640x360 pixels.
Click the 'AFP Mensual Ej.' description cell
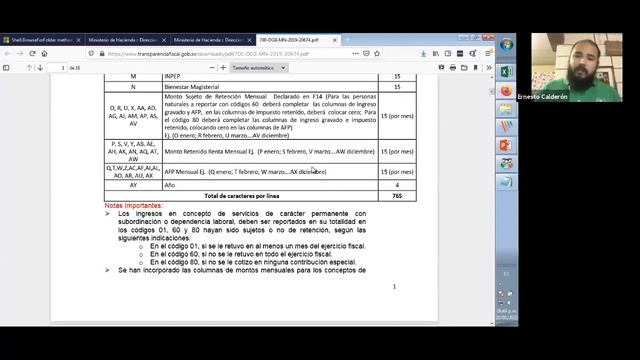pos(270,172)
